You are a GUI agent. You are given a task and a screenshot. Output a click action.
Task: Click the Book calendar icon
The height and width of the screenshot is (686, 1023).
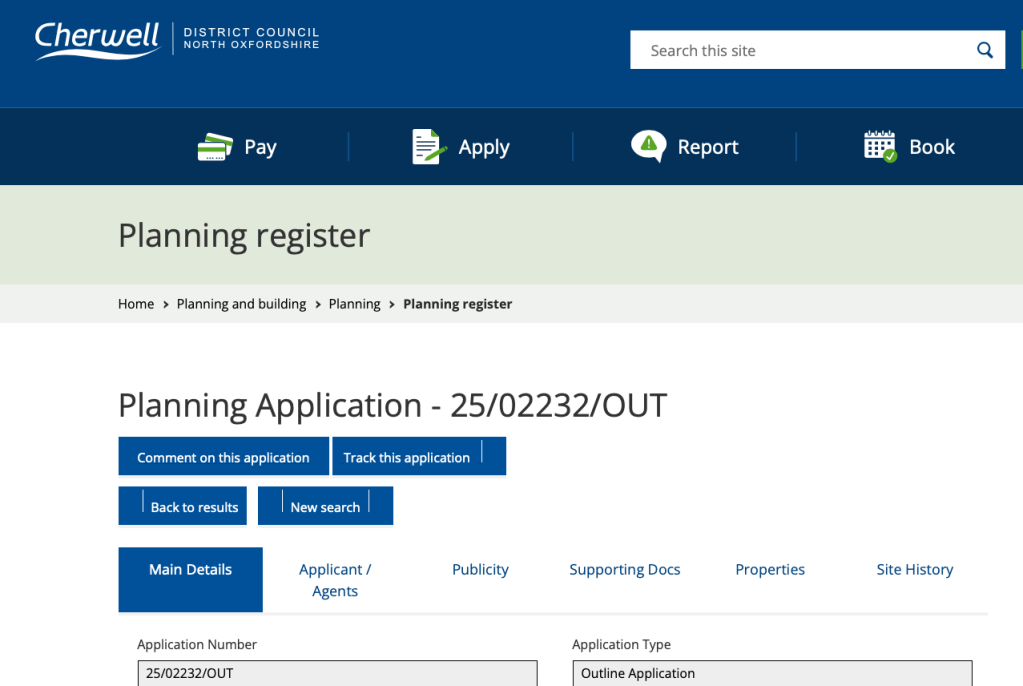pyautogui.click(x=880, y=146)
